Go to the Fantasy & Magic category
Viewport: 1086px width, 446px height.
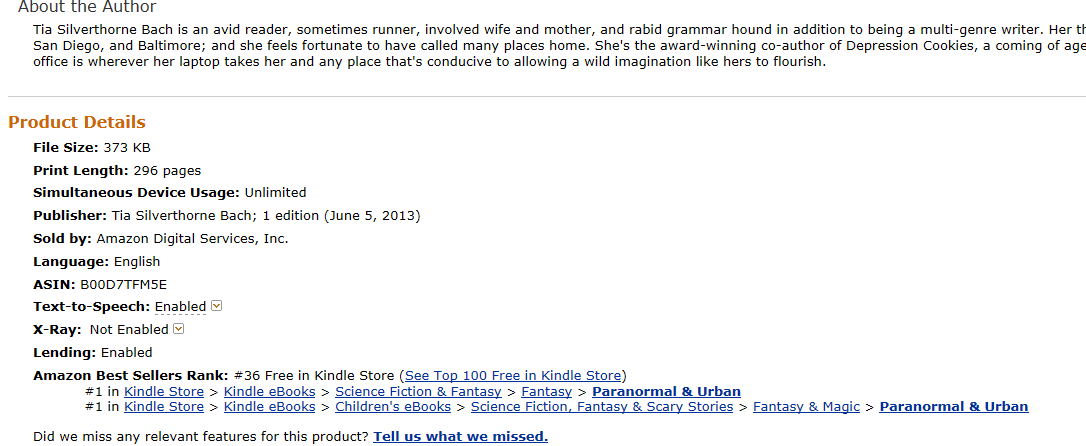pyautogui.click(x=806, y=407)
